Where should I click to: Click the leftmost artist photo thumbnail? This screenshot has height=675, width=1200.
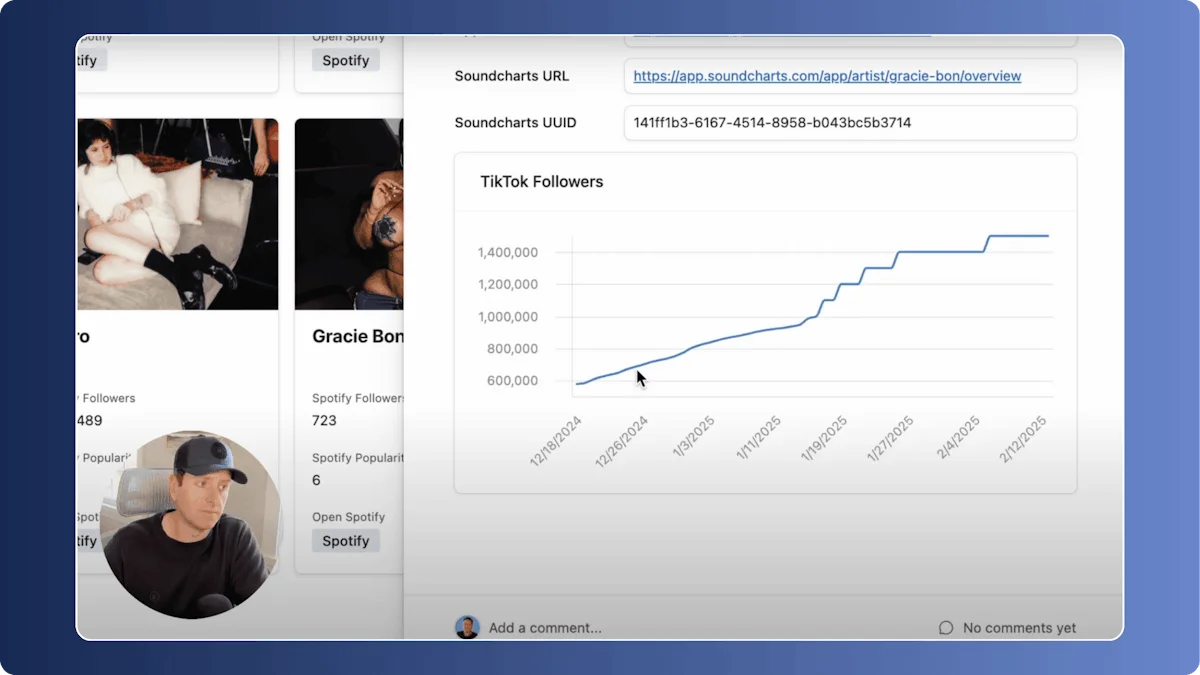177,214
